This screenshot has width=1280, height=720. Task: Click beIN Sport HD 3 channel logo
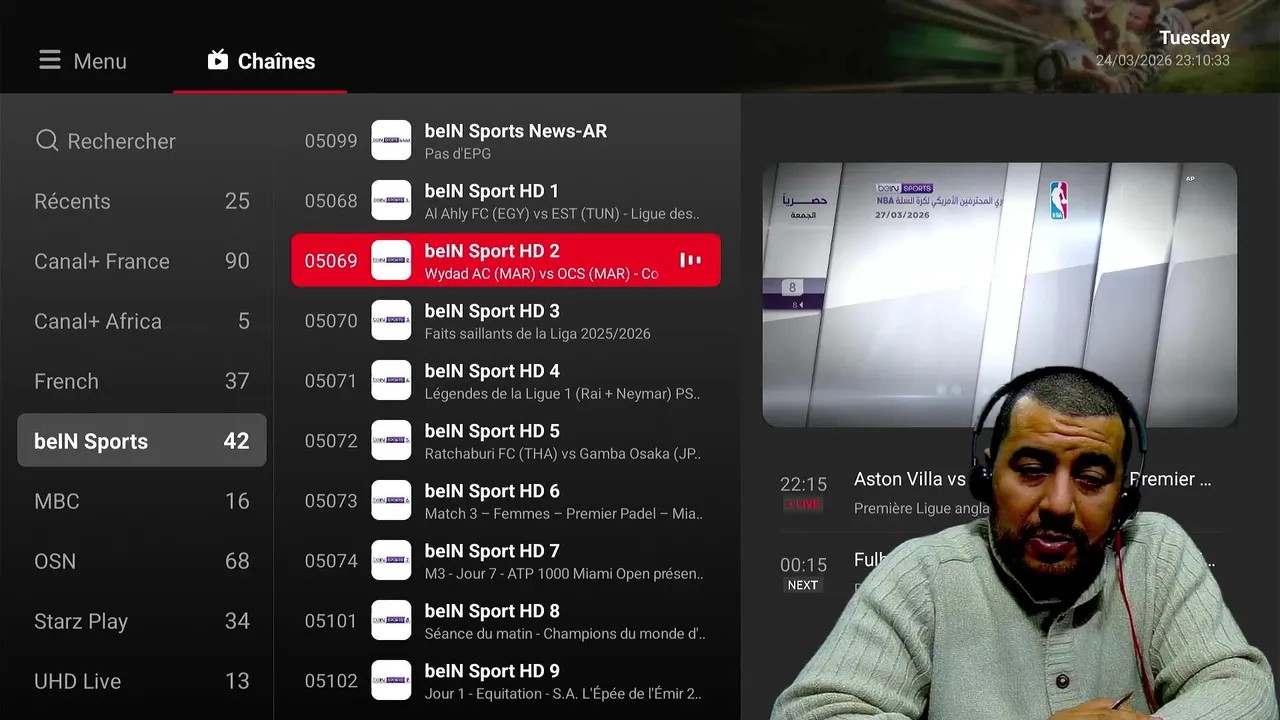391,320
